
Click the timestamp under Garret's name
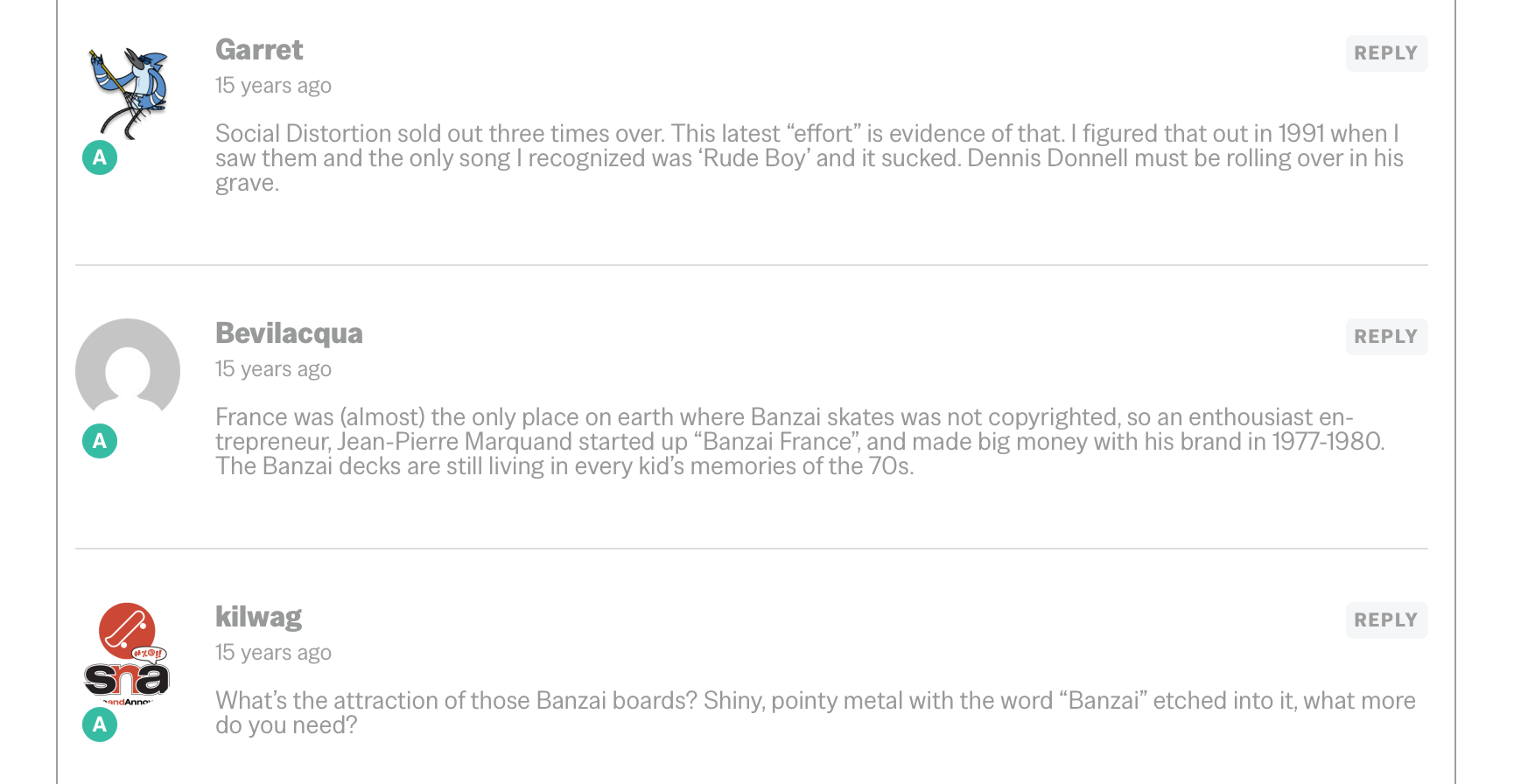click(x=273, y=86)
